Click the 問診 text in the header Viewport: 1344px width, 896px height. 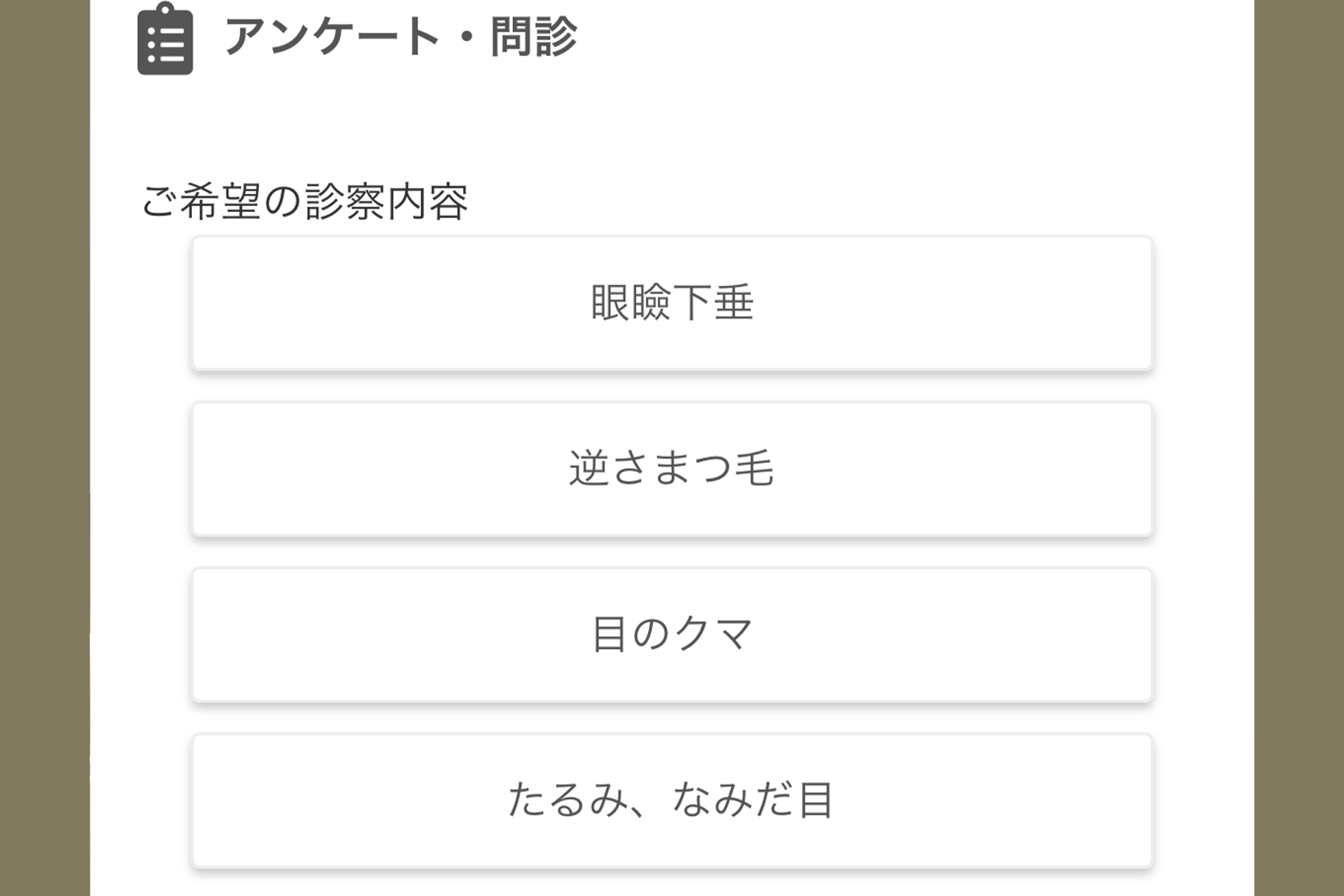(x=534, y=37)
